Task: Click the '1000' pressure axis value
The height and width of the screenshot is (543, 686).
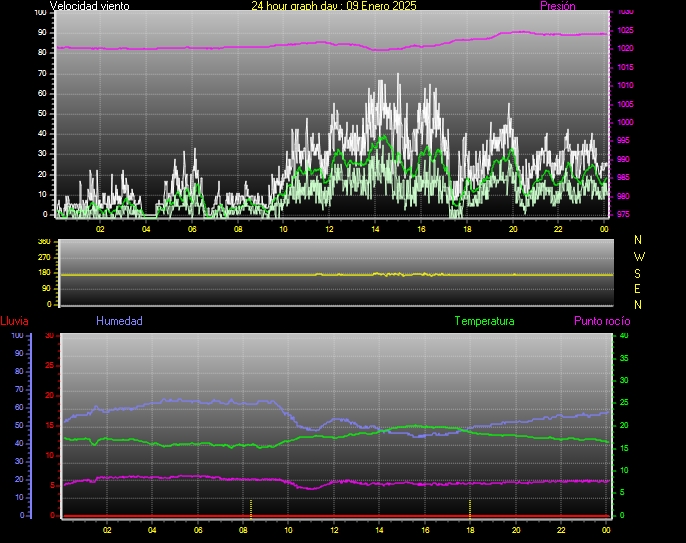Action: pos(625,122)
